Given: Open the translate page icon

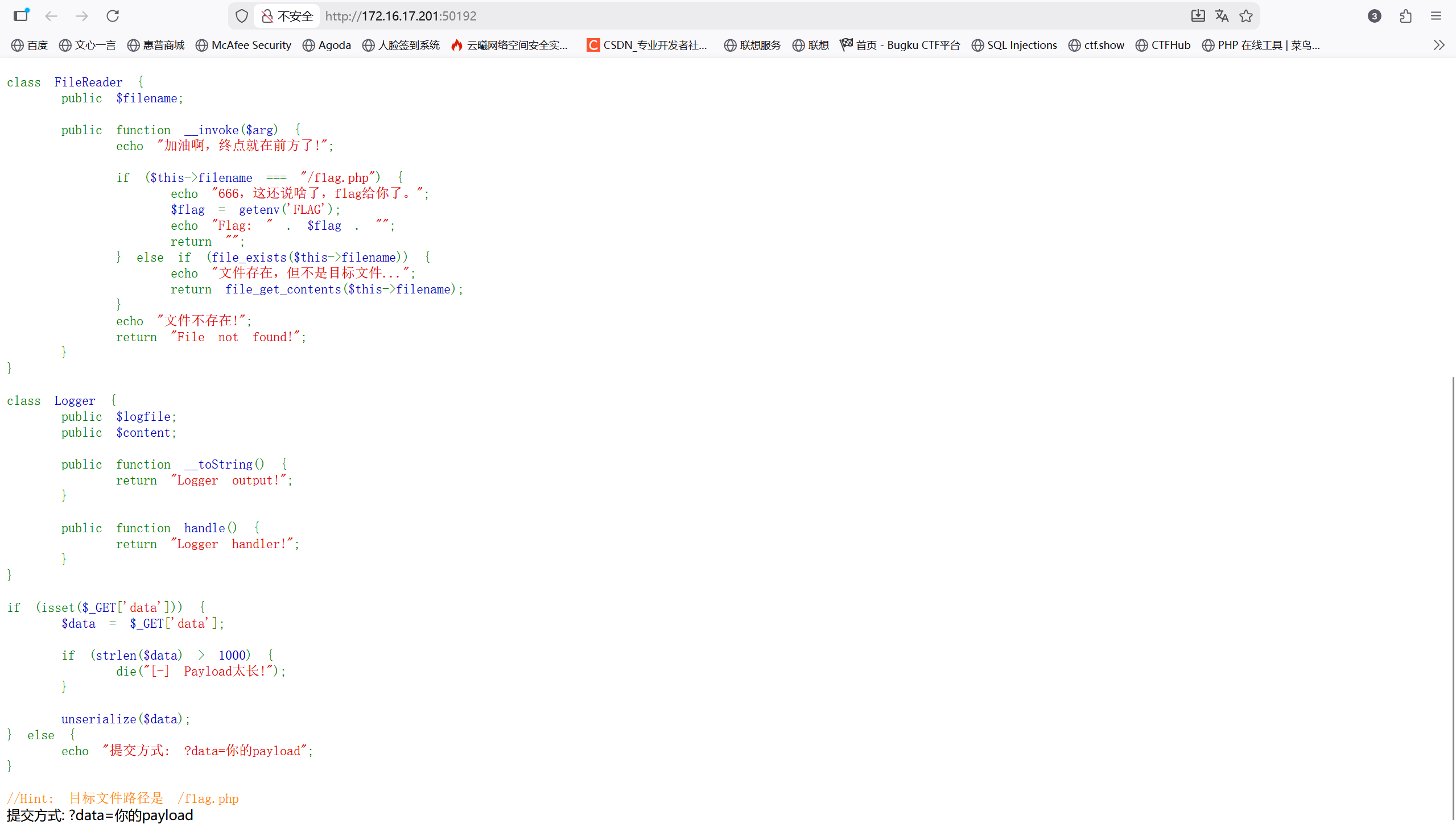Looking at the screenshot, I should pyautogui.click(x=1222, y=16).
